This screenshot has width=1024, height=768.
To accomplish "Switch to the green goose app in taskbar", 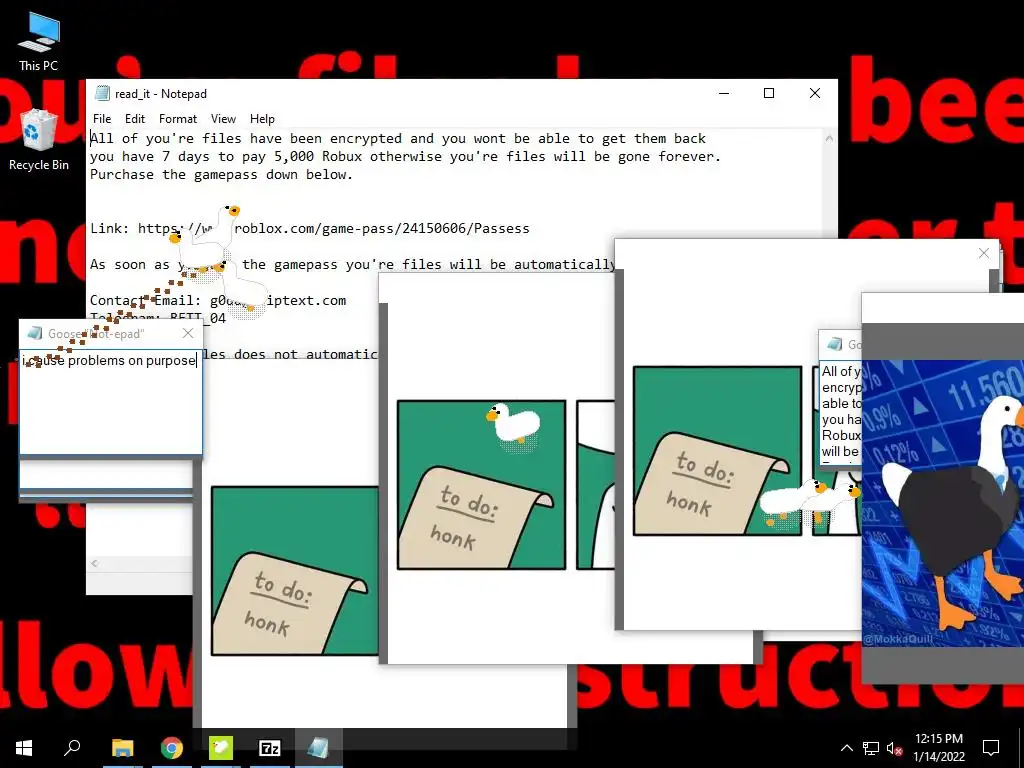I will coord(221,748).
